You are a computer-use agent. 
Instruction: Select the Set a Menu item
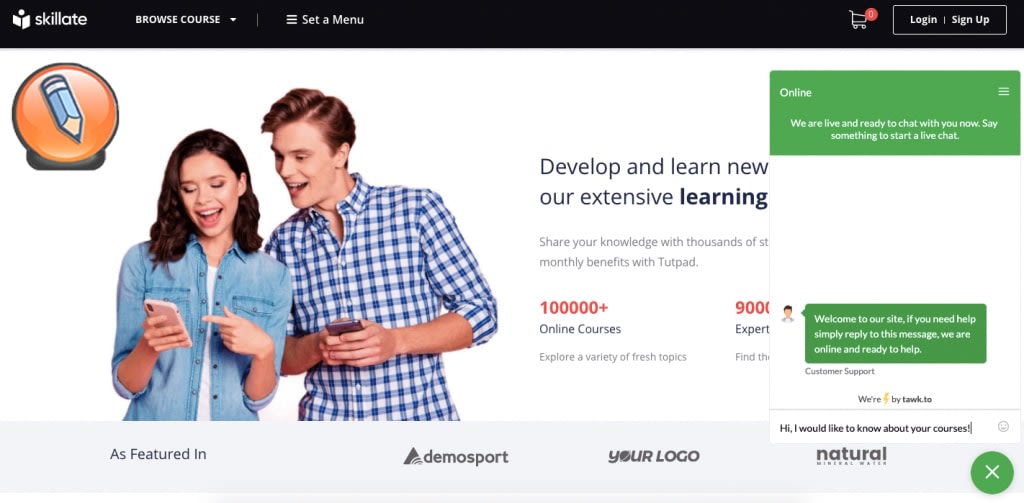(325, 20)
